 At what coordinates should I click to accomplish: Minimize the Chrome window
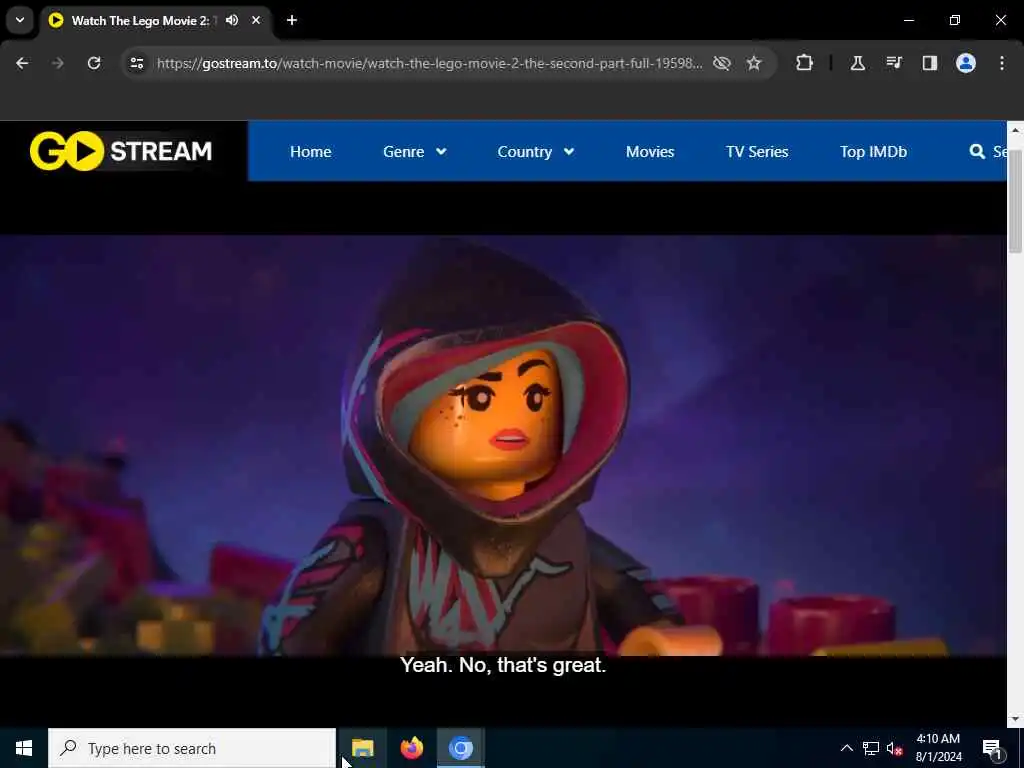(908, 20)
